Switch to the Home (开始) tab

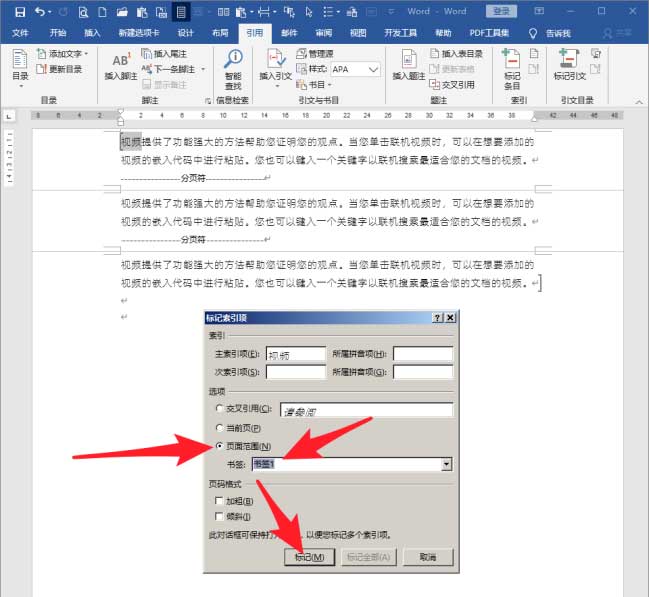pos(58,33)
